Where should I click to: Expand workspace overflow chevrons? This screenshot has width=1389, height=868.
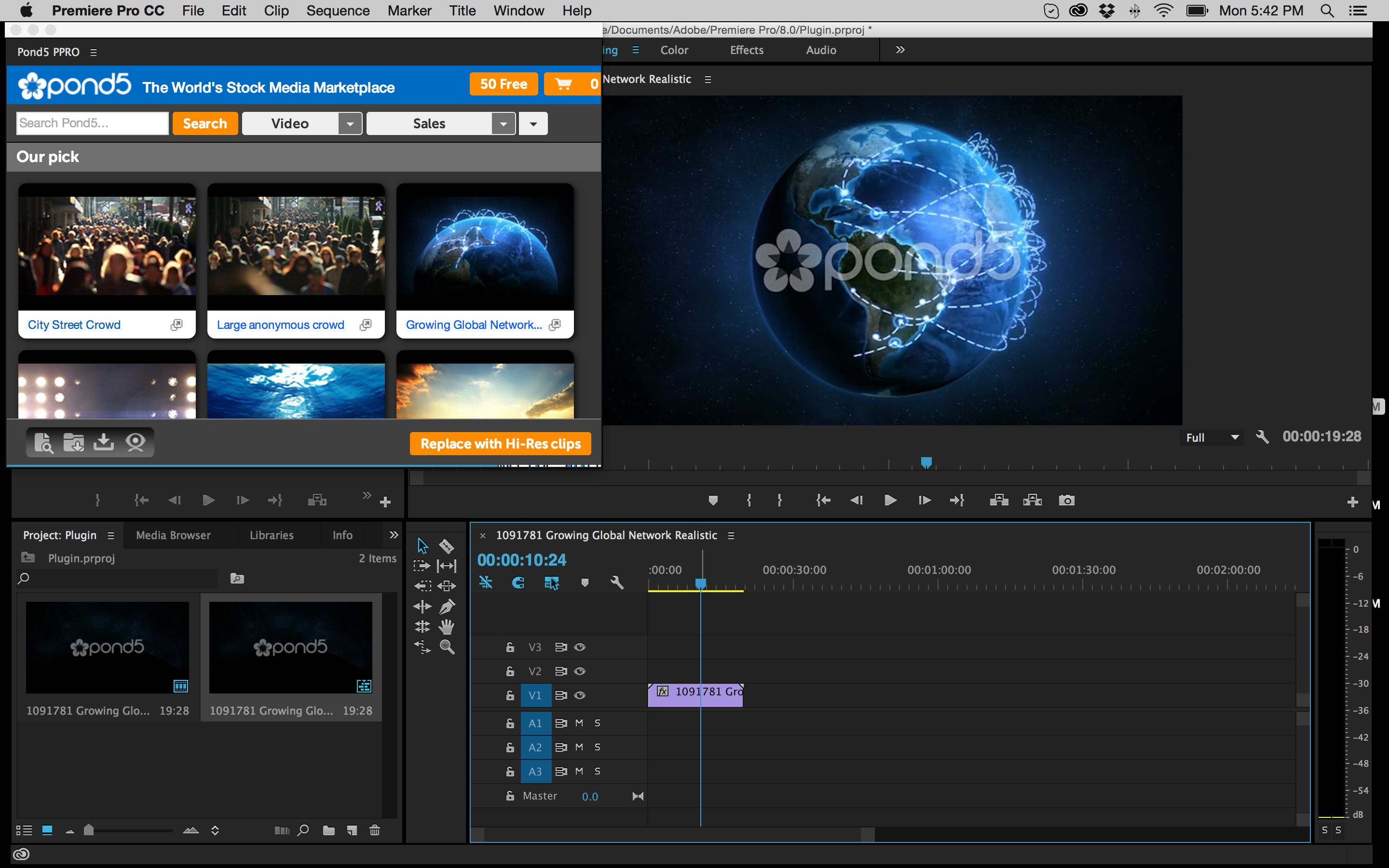[900, 50]
